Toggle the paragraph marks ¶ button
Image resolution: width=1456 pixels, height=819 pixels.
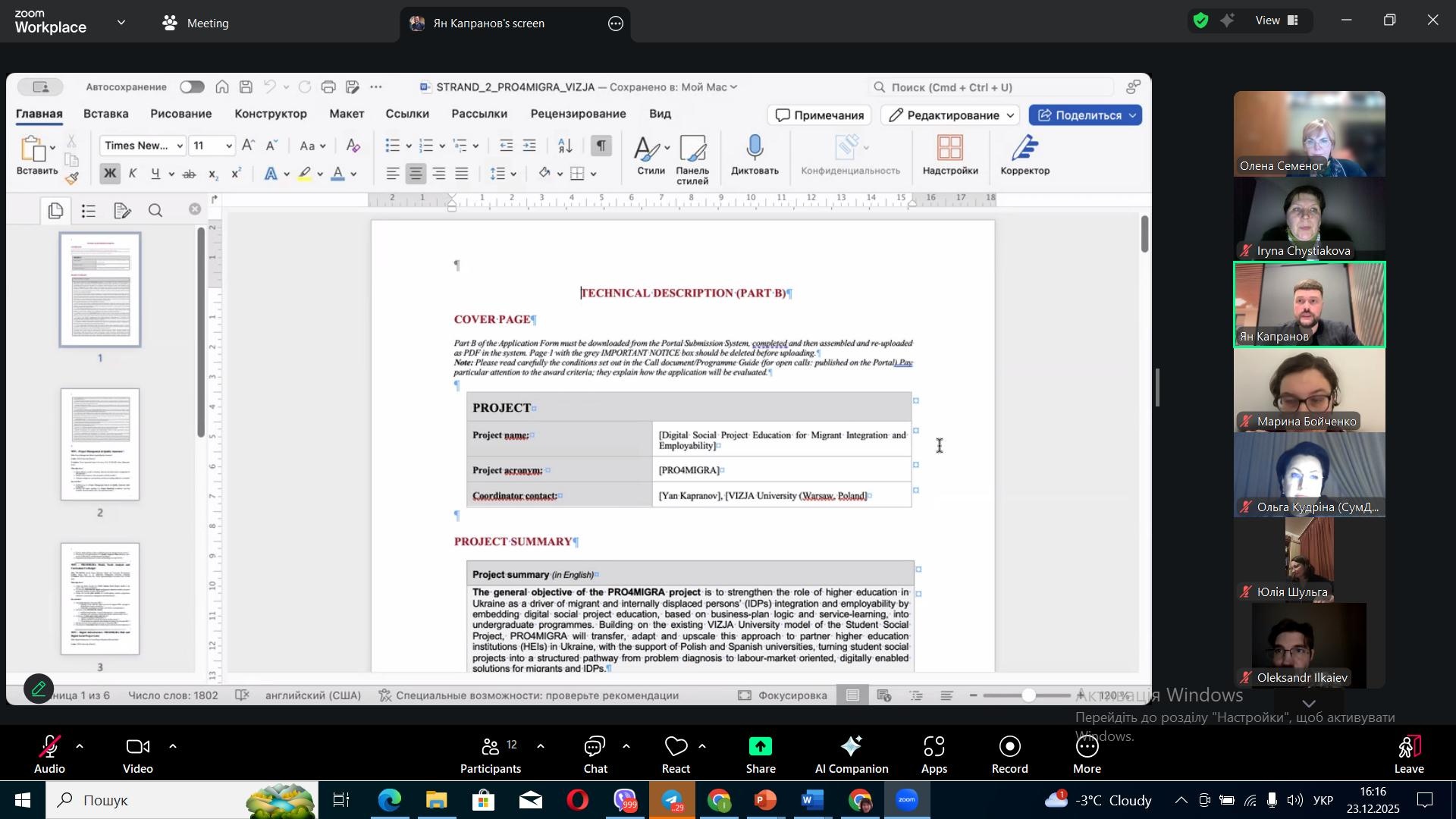pyautogui.click(x=601, y=146)
